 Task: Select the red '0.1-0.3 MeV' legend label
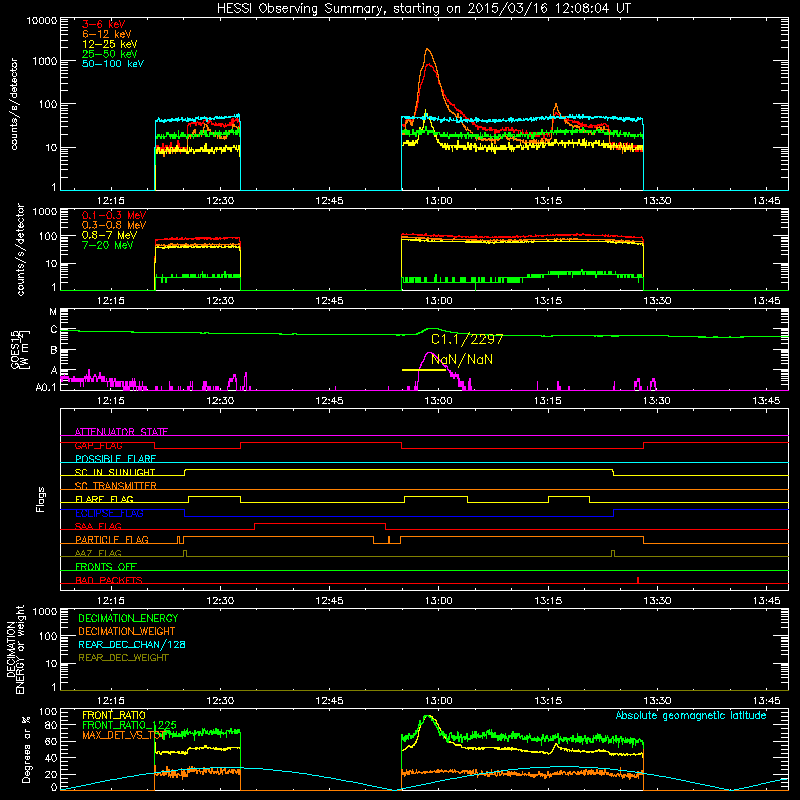[114, 215]
